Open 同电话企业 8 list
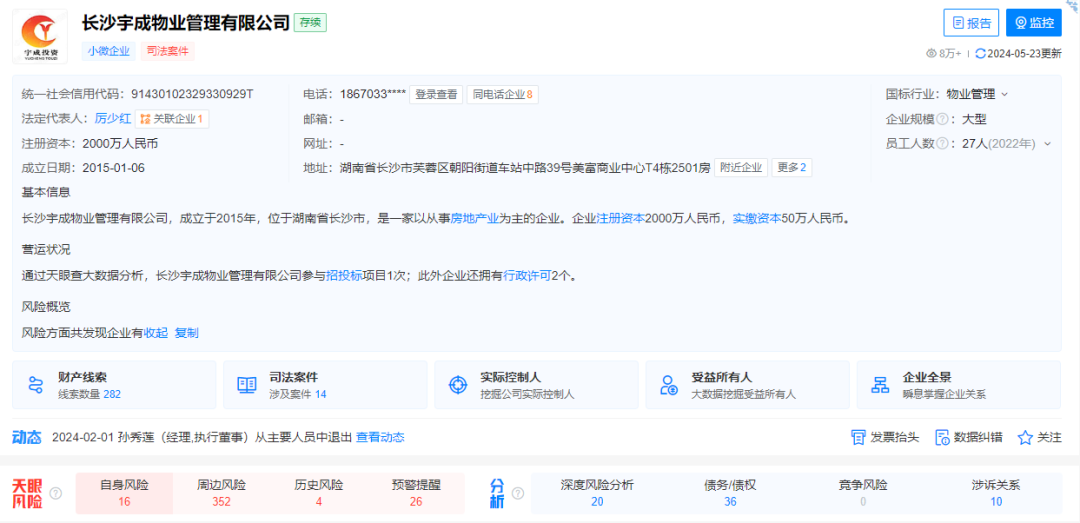The width and height of the screenshot is (1080, 523). point(502,94)
